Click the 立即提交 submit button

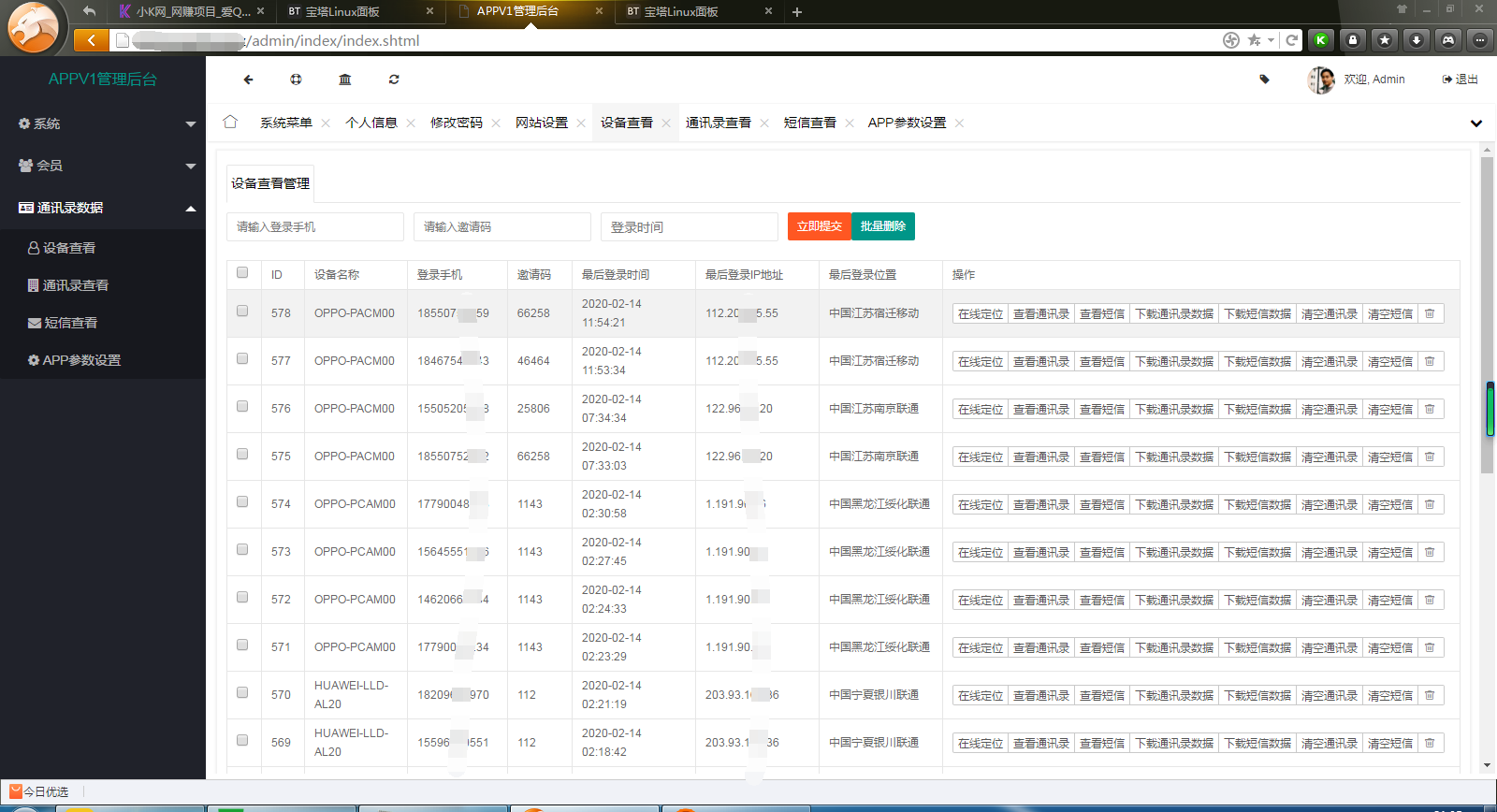click(x=819, y=226)
